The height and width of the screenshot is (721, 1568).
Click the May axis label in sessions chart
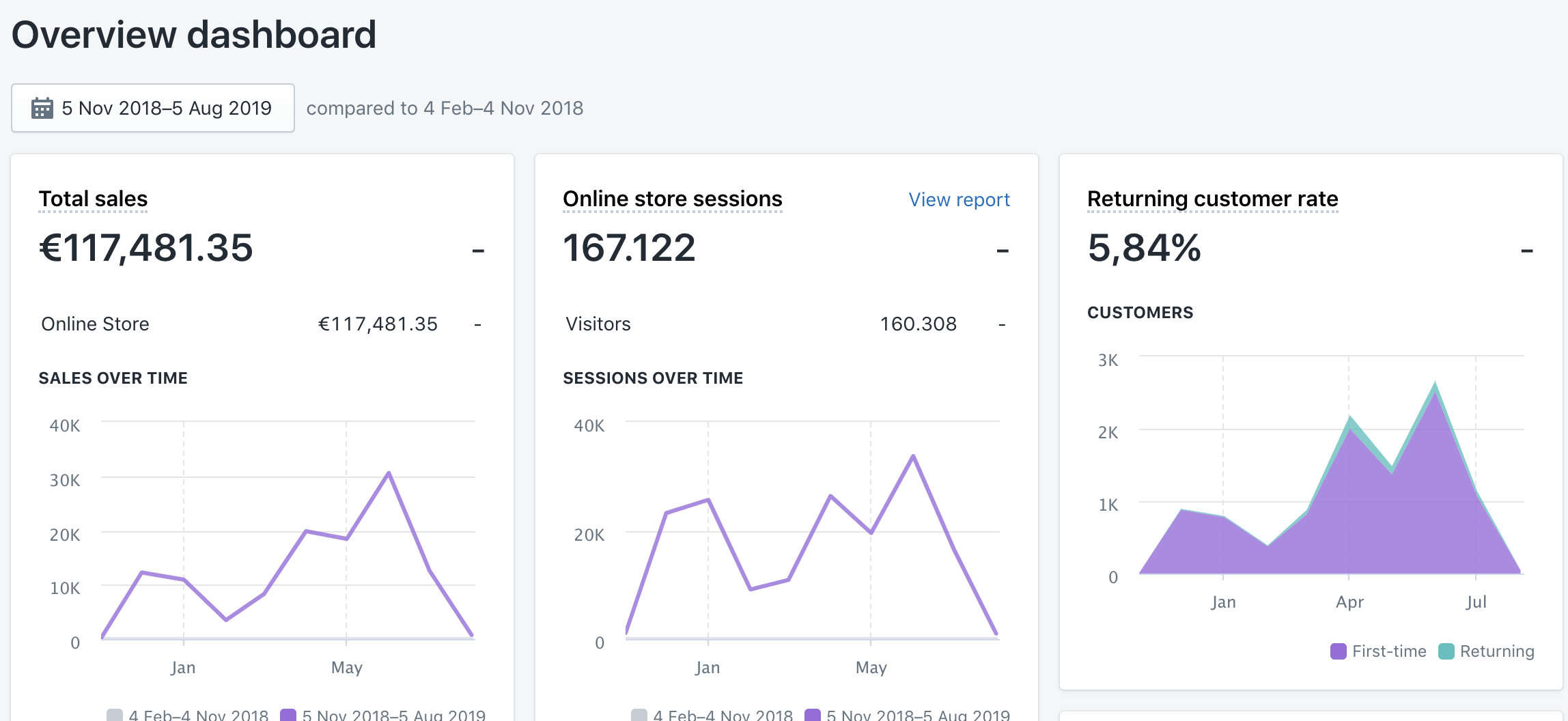871,667
